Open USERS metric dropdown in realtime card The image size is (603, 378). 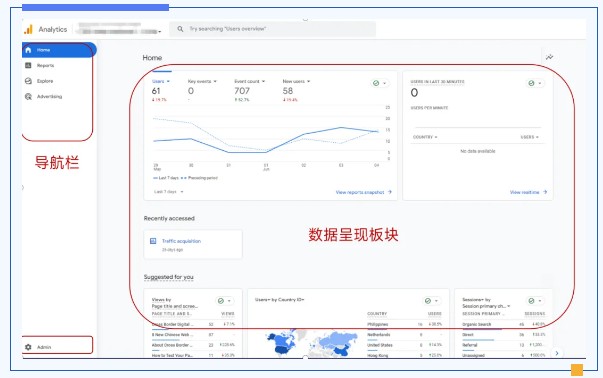[x=530, y=137]
